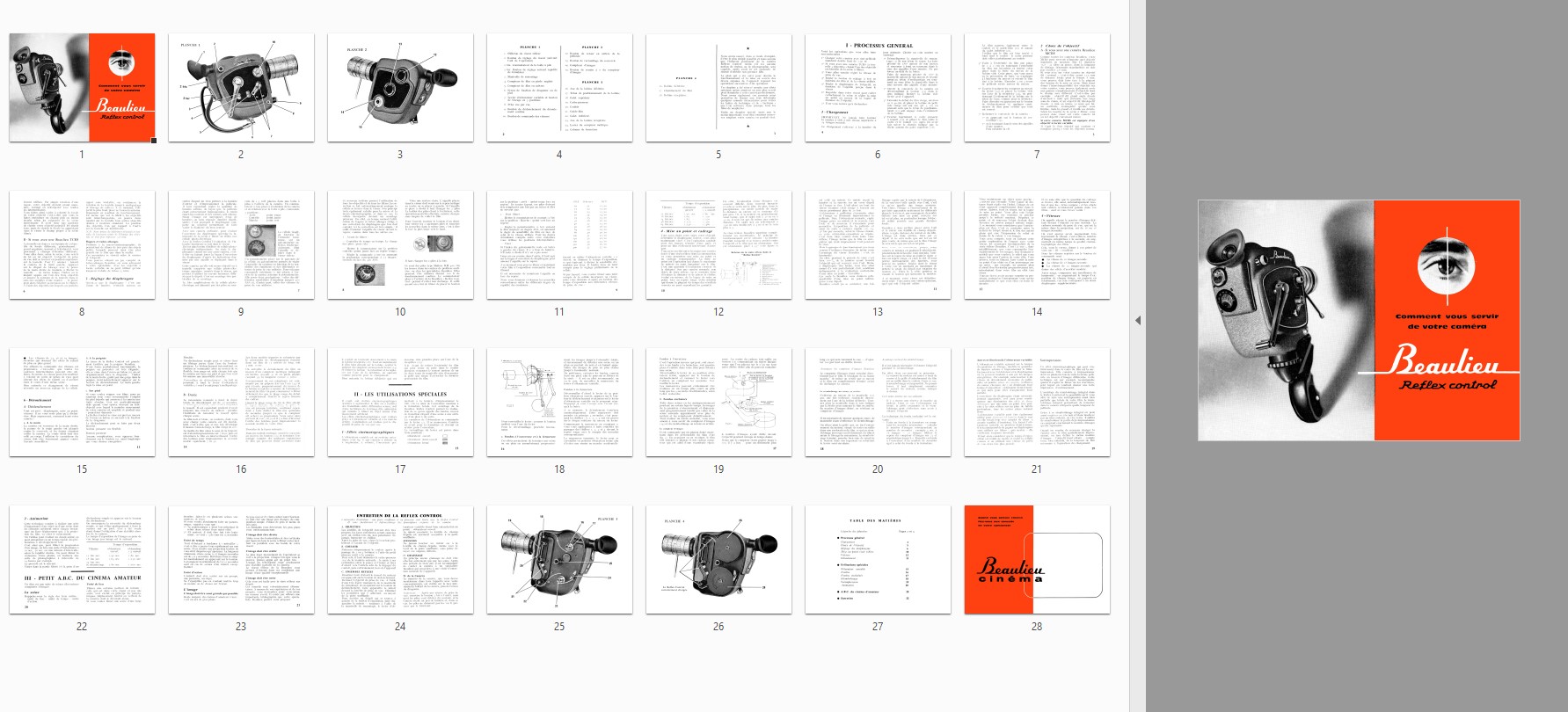
Task: Select page 5 thumbnail
Action: click(x=718, y=88)
